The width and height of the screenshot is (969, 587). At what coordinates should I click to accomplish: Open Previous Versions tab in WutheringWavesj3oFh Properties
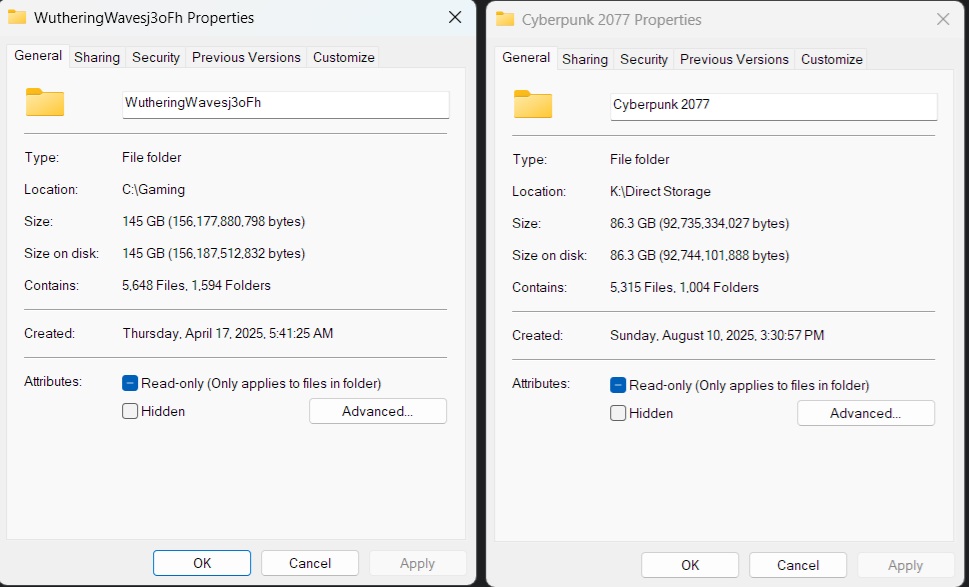point(246,57)
